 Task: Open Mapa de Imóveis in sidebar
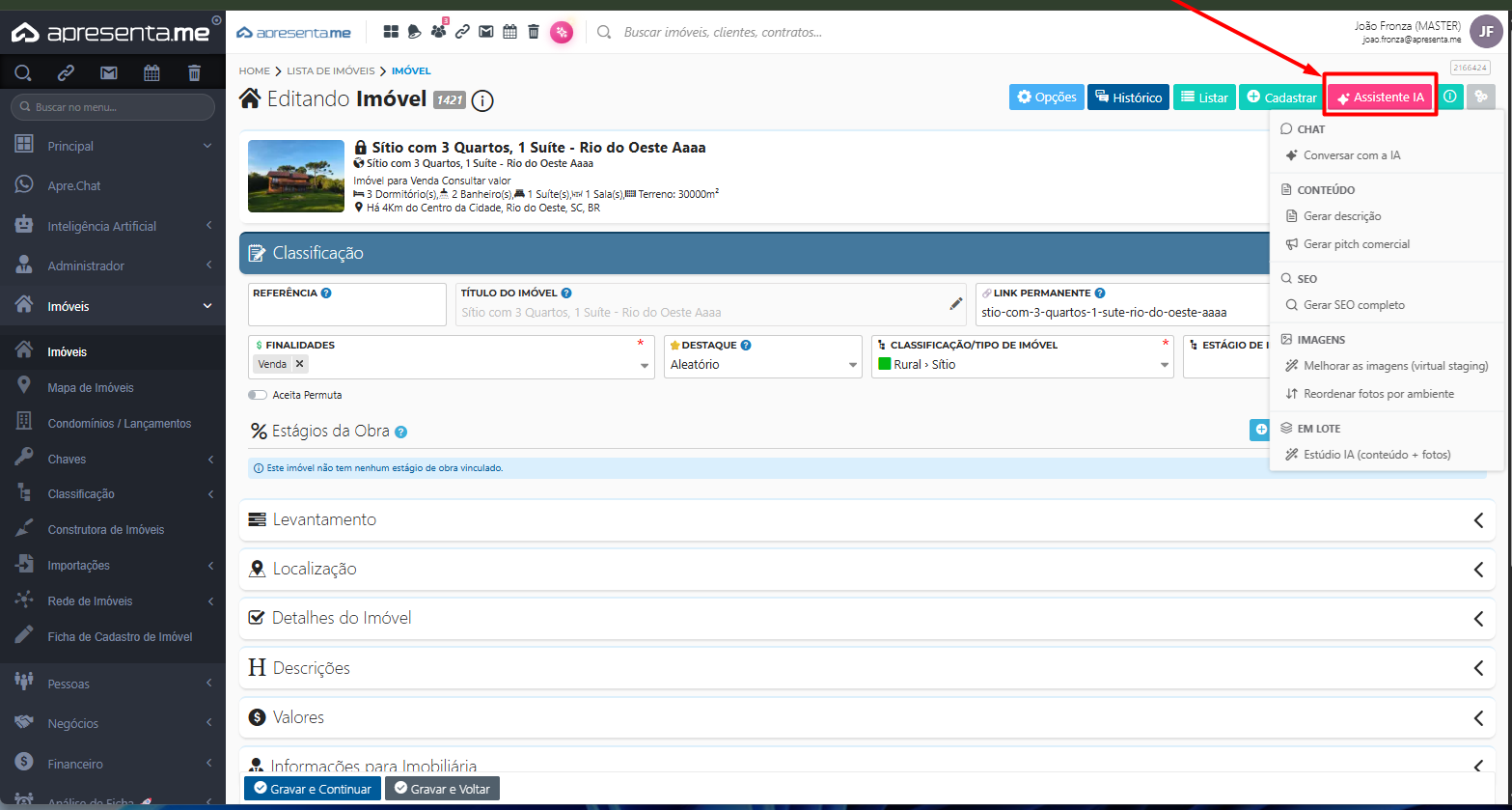click(x=91, y=388)
